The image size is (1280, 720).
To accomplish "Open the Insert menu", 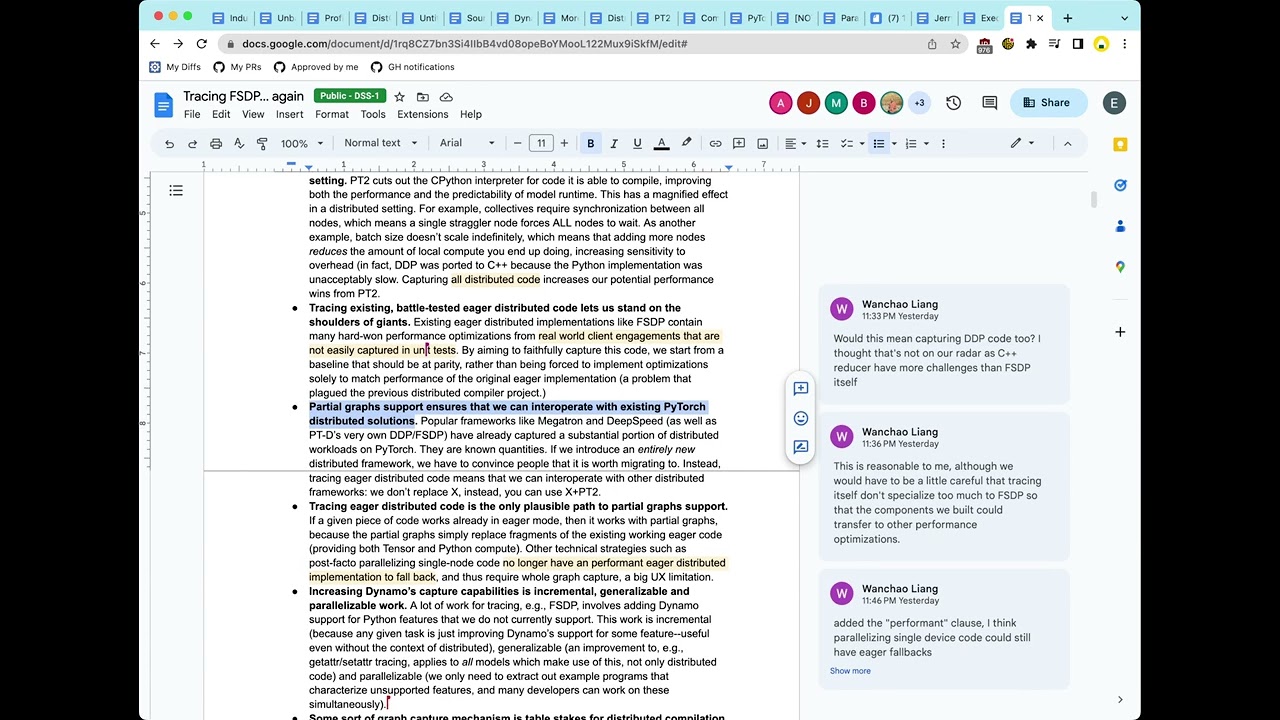I will [289, 114].
